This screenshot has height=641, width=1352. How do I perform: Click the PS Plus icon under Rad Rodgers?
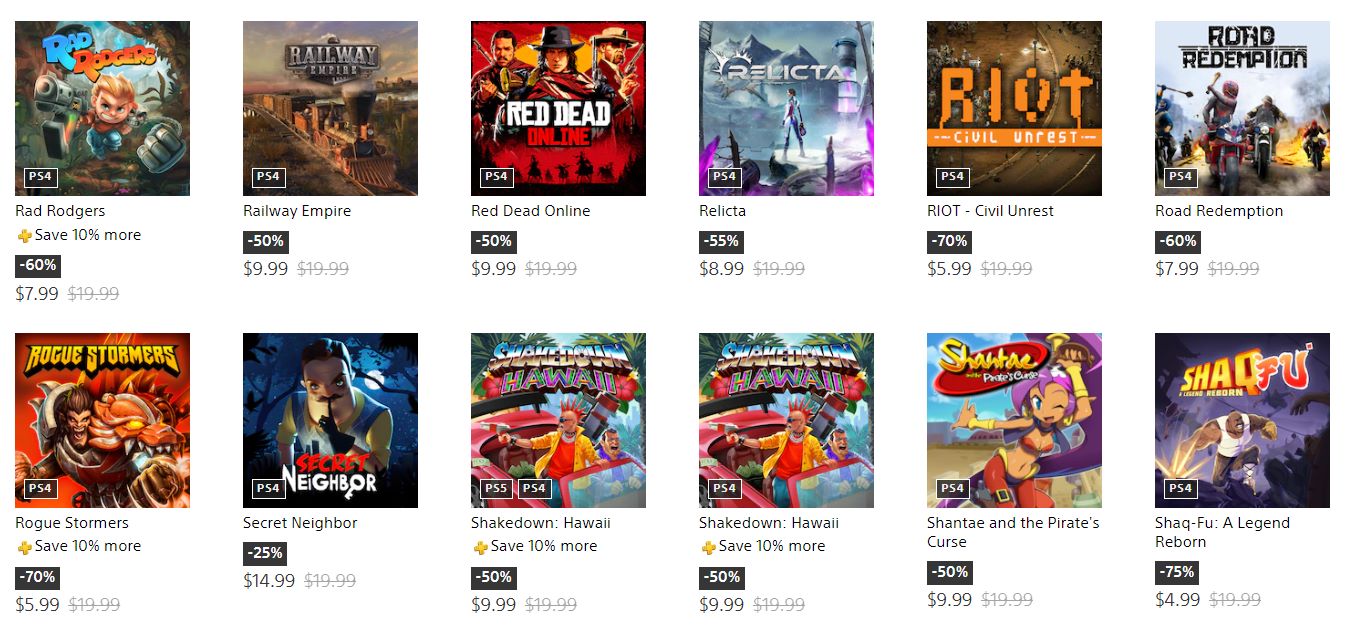pos(24,236)
